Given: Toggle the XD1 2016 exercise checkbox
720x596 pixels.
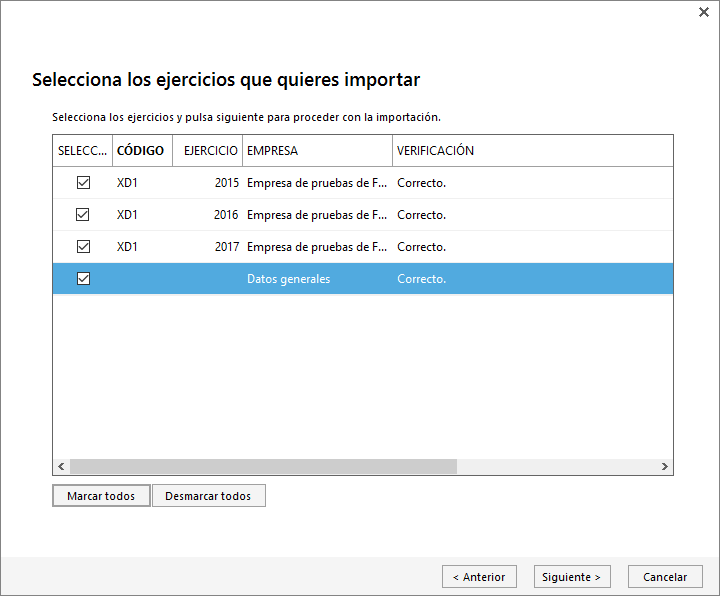Looking at the screenshot, I should [x=84, y=215].
